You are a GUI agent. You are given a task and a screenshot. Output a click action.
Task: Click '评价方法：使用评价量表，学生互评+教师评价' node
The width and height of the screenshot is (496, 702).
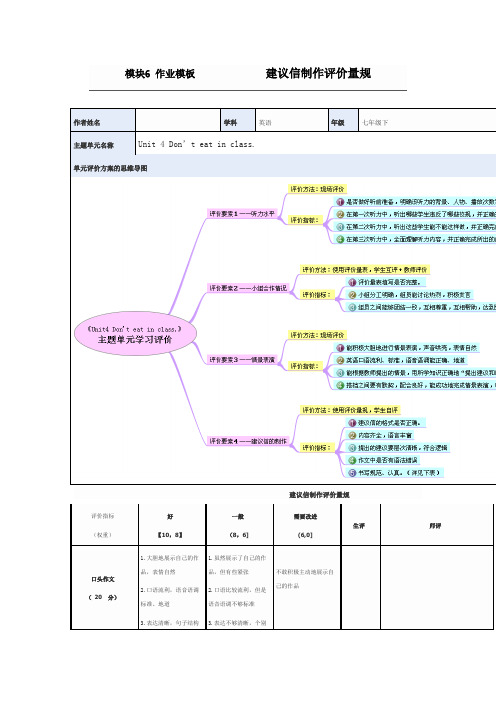365,270
